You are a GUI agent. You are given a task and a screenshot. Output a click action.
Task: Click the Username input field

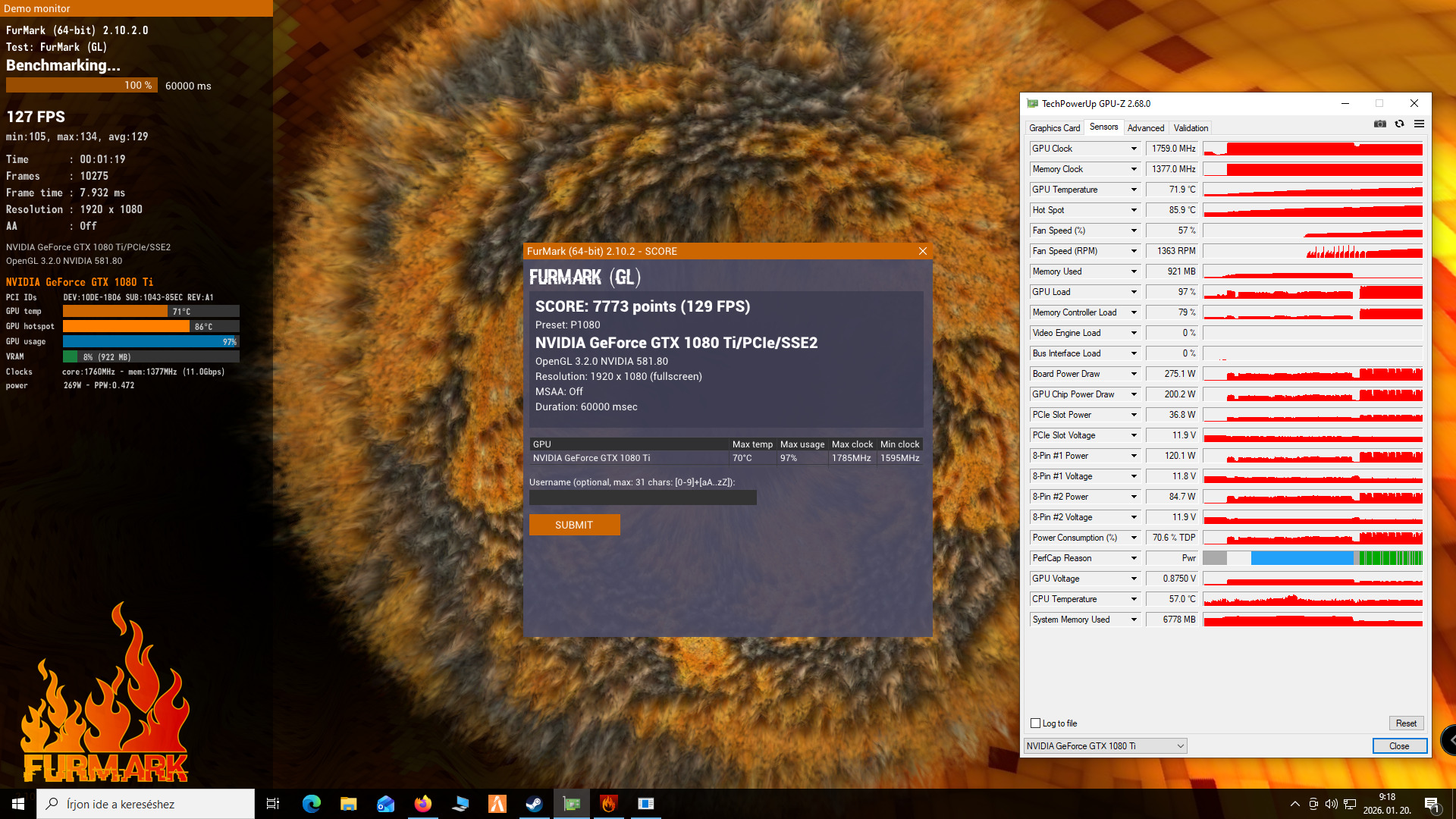point(642,497)
